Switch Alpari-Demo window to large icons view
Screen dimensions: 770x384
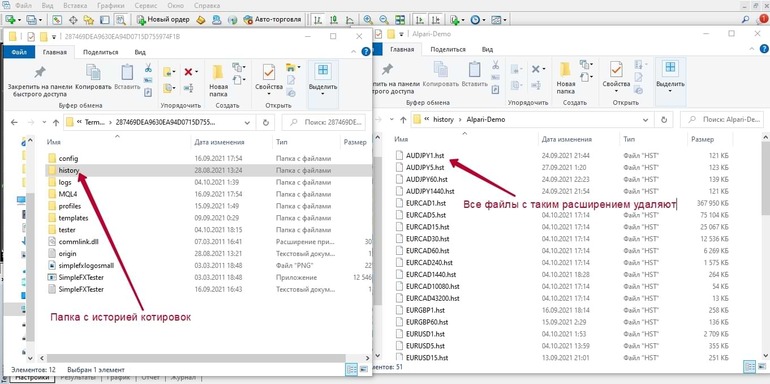click(x=761, y=366)
